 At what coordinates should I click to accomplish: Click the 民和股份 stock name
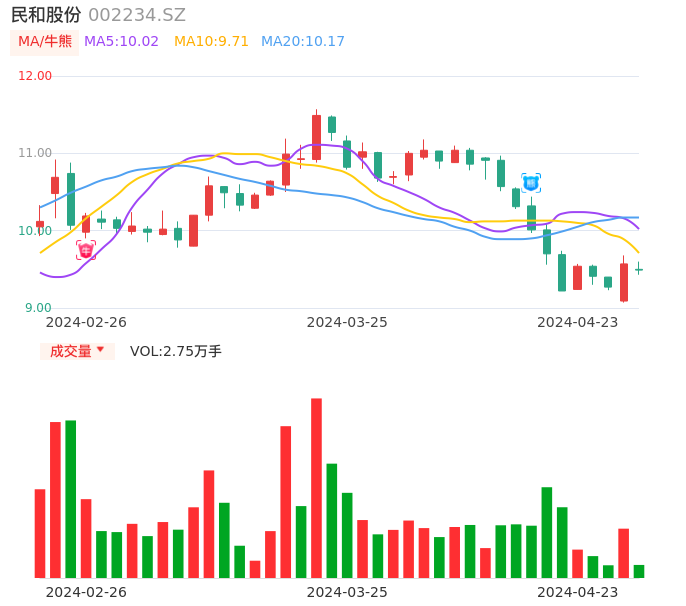tap(46, 15)
